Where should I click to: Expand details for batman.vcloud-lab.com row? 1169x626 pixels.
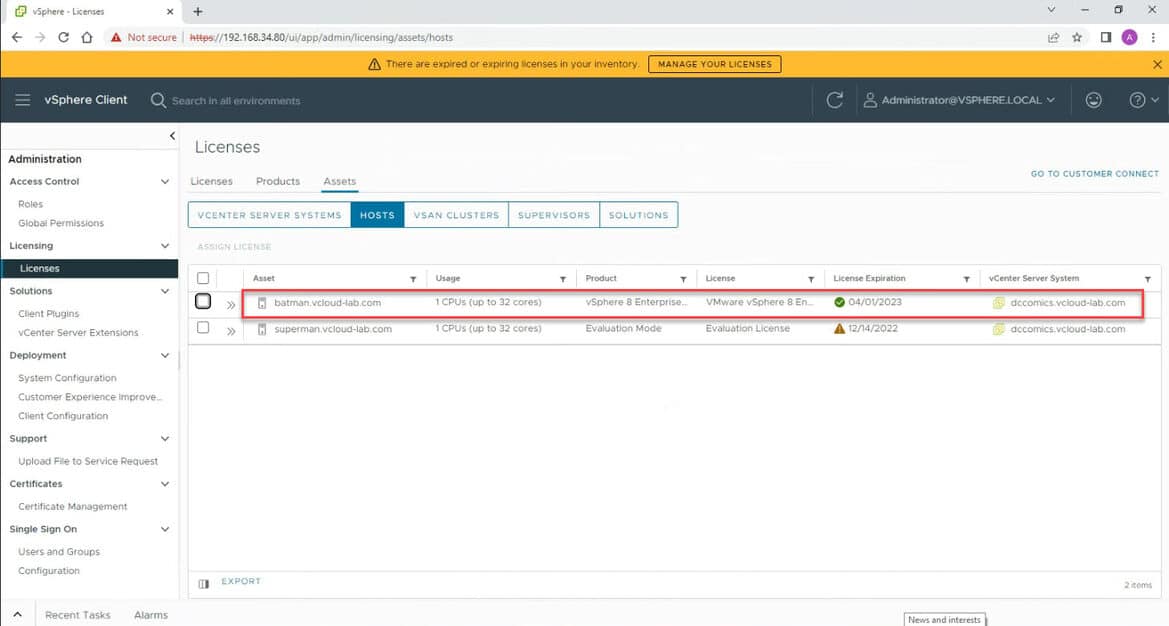231,305
